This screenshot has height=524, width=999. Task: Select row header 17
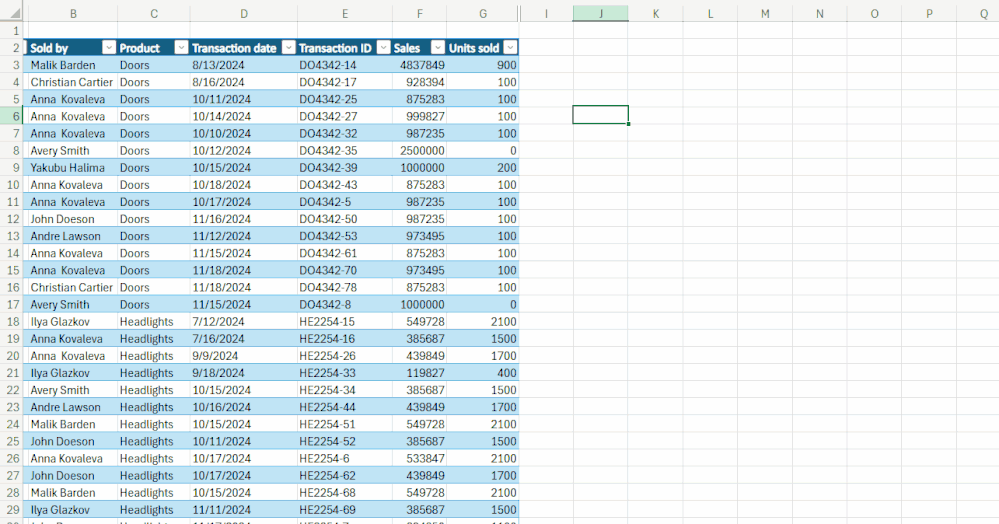13,304
